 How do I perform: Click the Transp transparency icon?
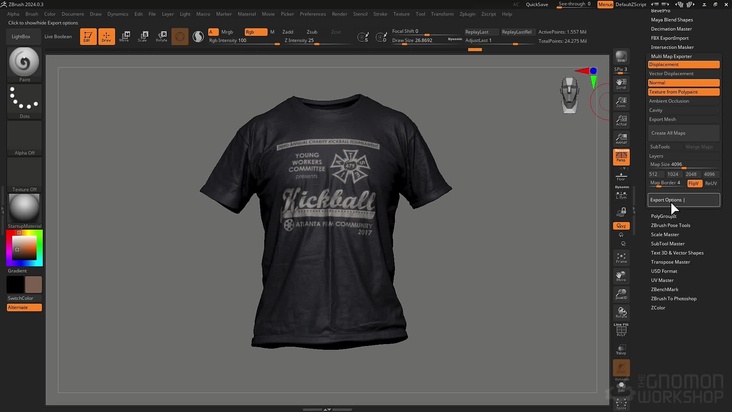[621, 349]
